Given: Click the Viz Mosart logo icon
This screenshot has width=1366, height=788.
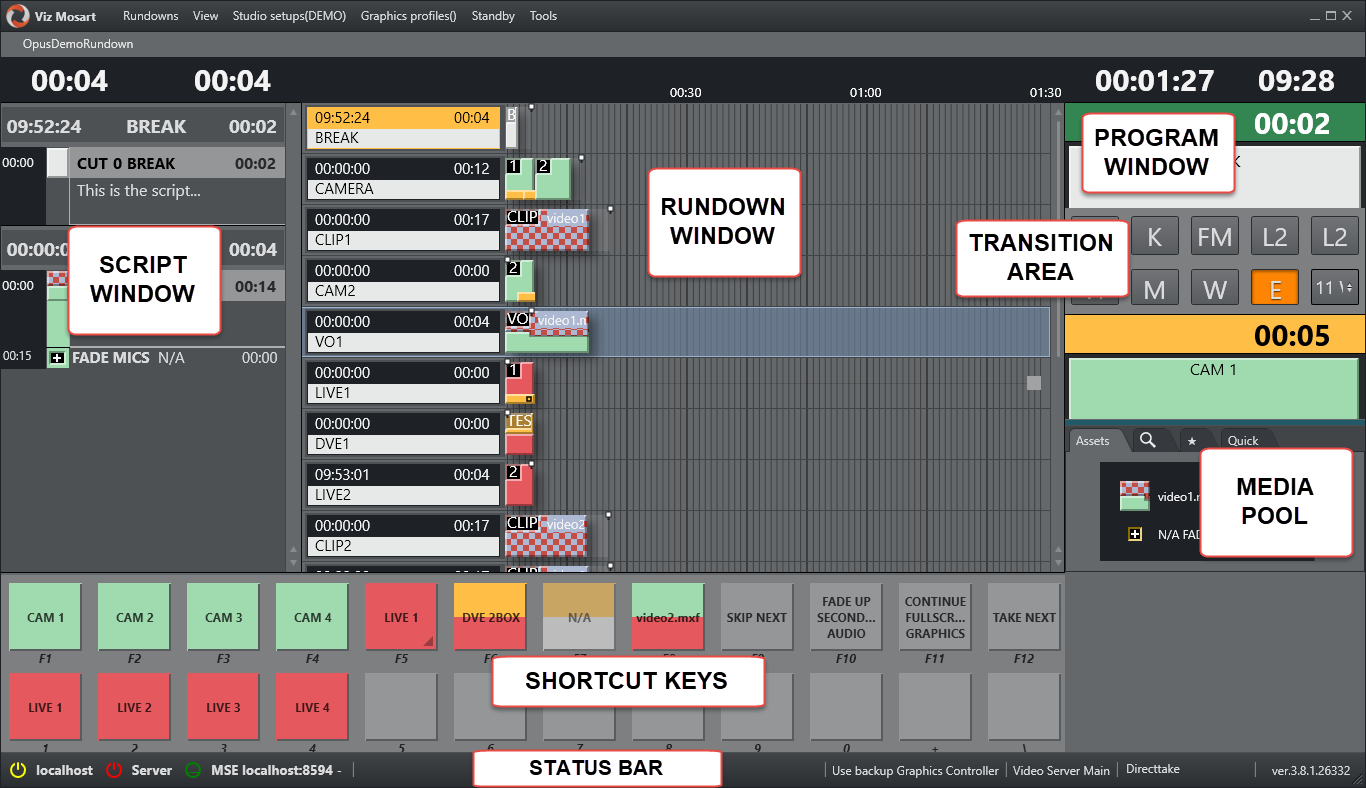Looking at the screenshot, I should pyautogui.click(x=17, y=16).
